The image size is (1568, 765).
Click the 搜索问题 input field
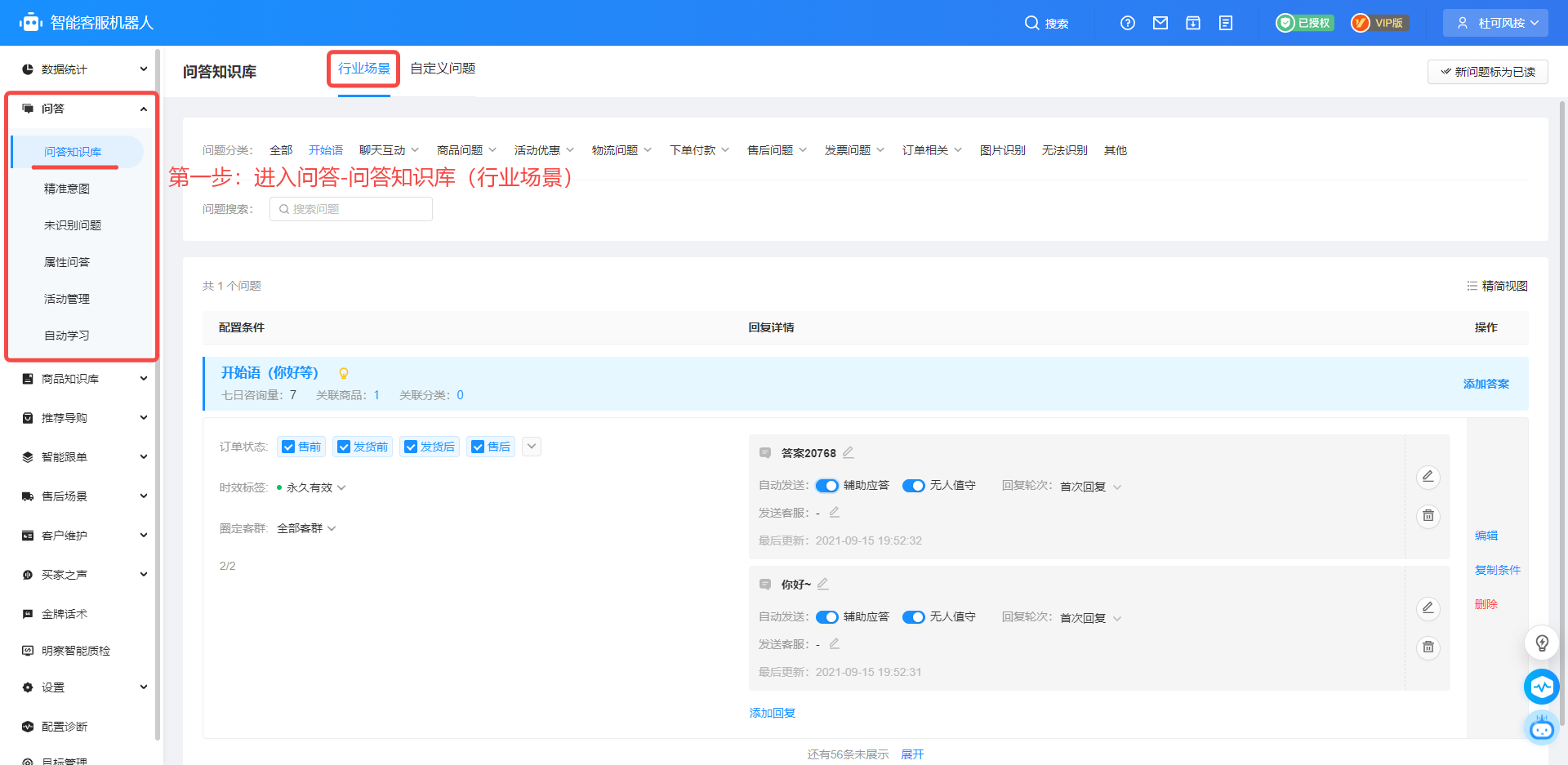pos(351,209)
